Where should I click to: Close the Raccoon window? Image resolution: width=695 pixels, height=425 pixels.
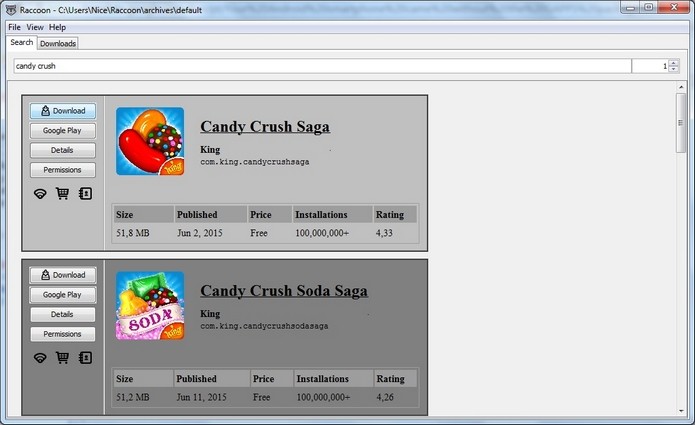coord(674,7)
